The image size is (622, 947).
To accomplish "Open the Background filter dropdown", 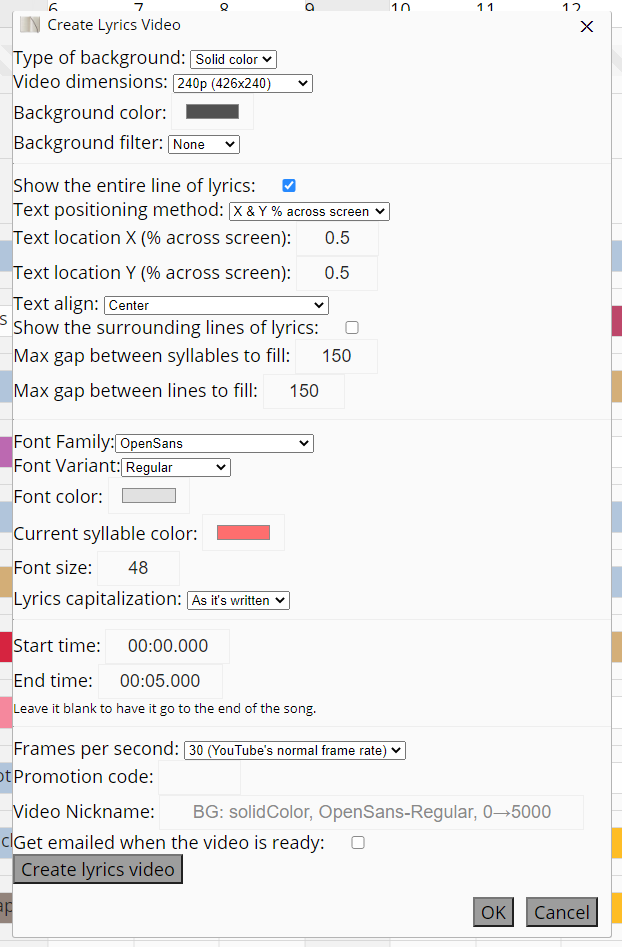I will point(204,144).
